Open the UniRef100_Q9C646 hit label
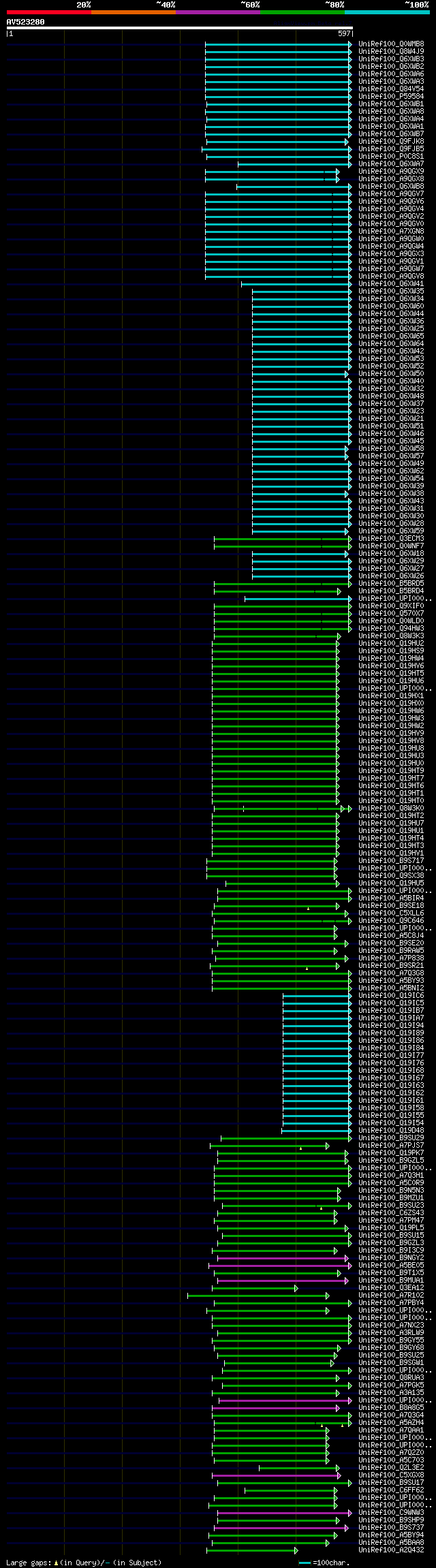The height and width of the screenshot is (1568, 436). [x=391, y=921]
